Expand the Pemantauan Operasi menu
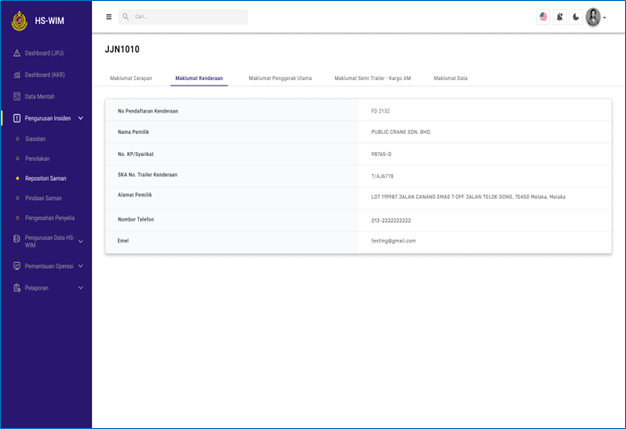The image size is (626, 429). coord(80,266)
